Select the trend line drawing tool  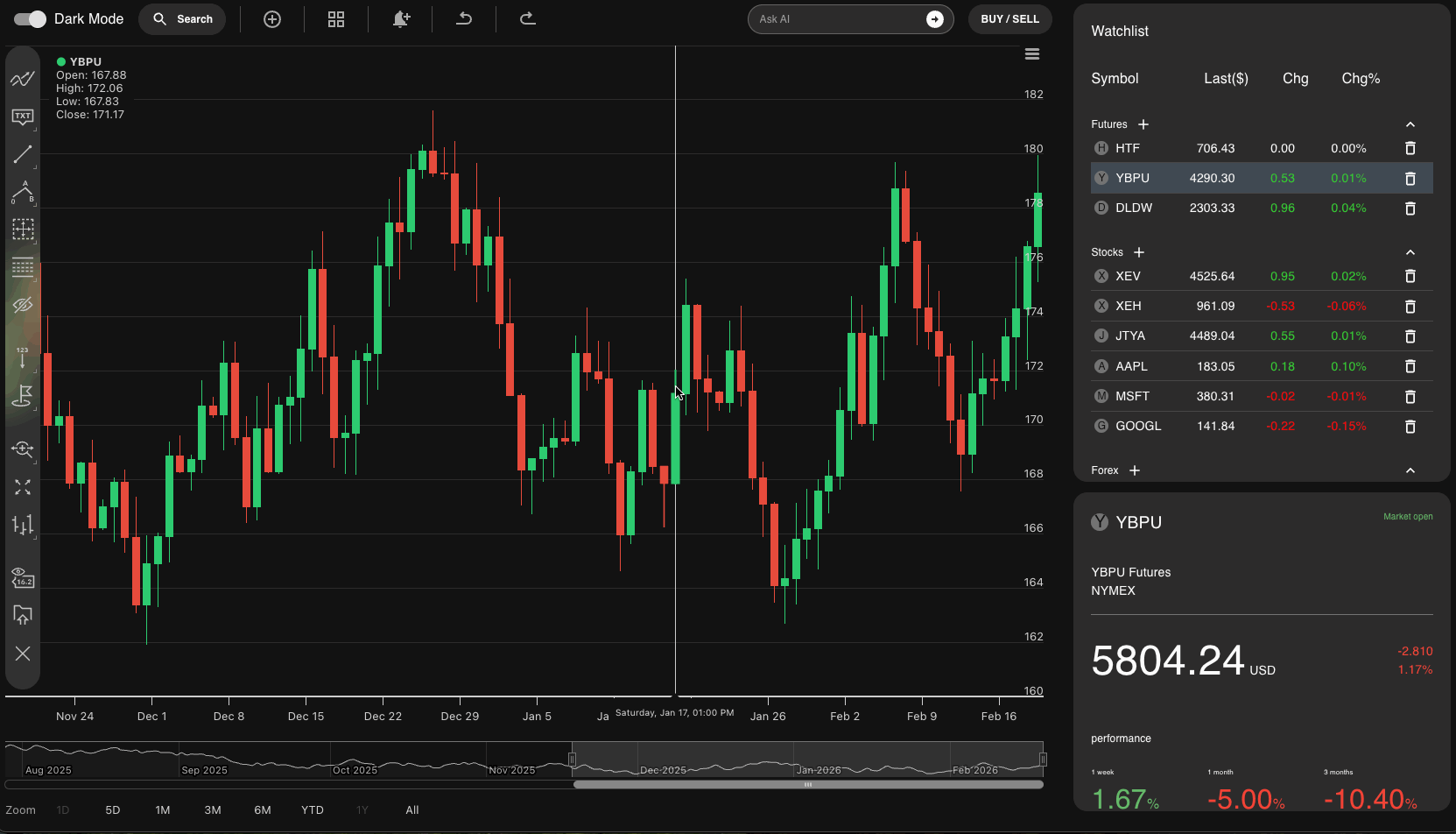coord(23,155)
